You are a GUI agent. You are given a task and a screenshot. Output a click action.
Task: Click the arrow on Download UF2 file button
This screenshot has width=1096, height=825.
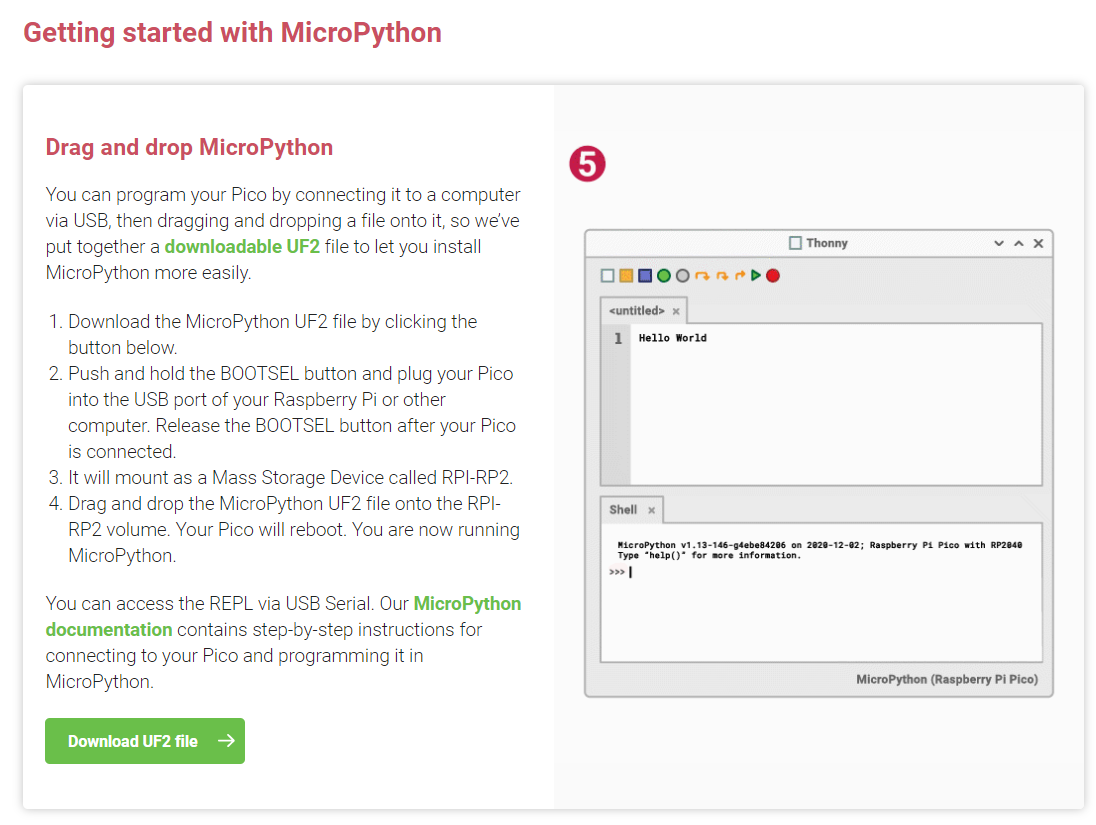226,740
